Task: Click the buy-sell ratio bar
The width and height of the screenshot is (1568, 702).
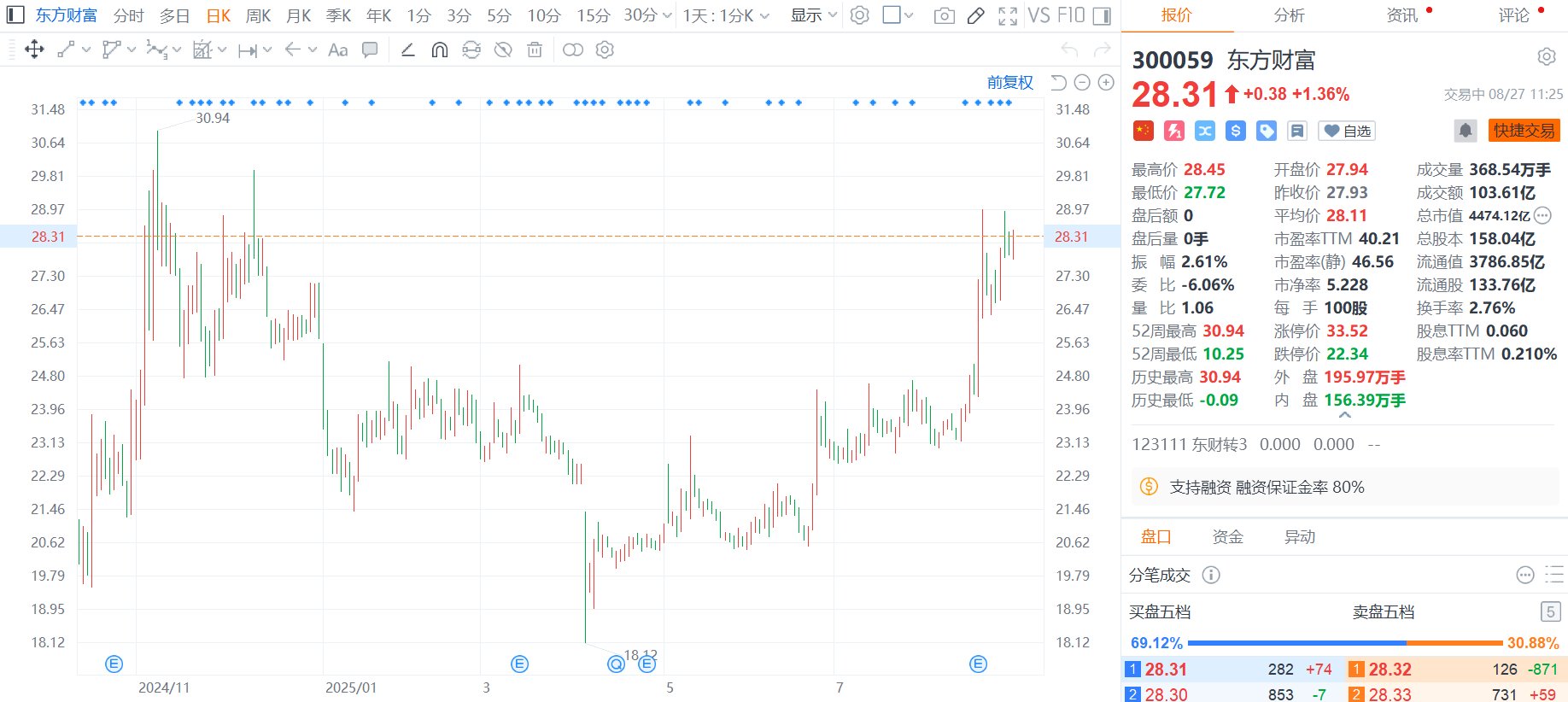Action: pos(1344,643)
